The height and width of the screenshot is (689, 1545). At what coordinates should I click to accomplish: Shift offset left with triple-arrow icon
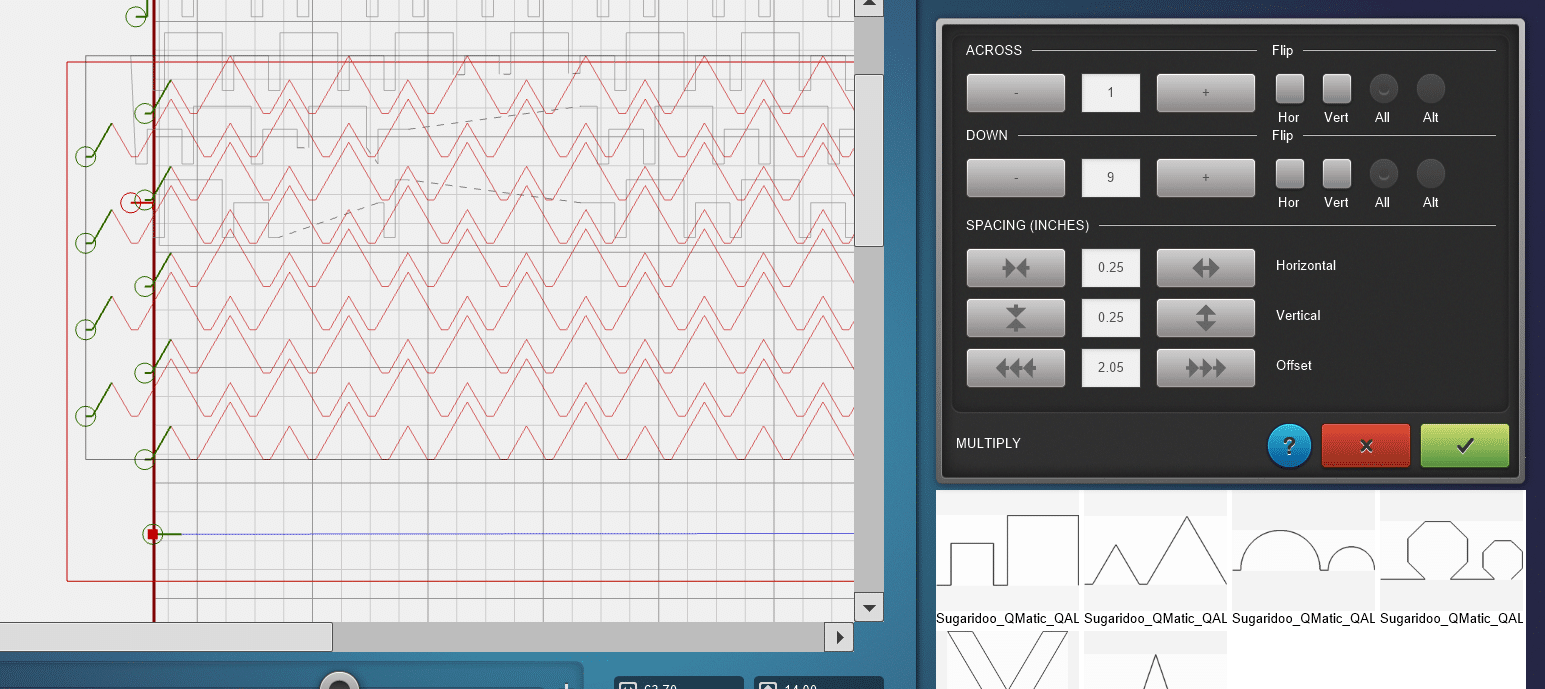[x=1015, y=368]
